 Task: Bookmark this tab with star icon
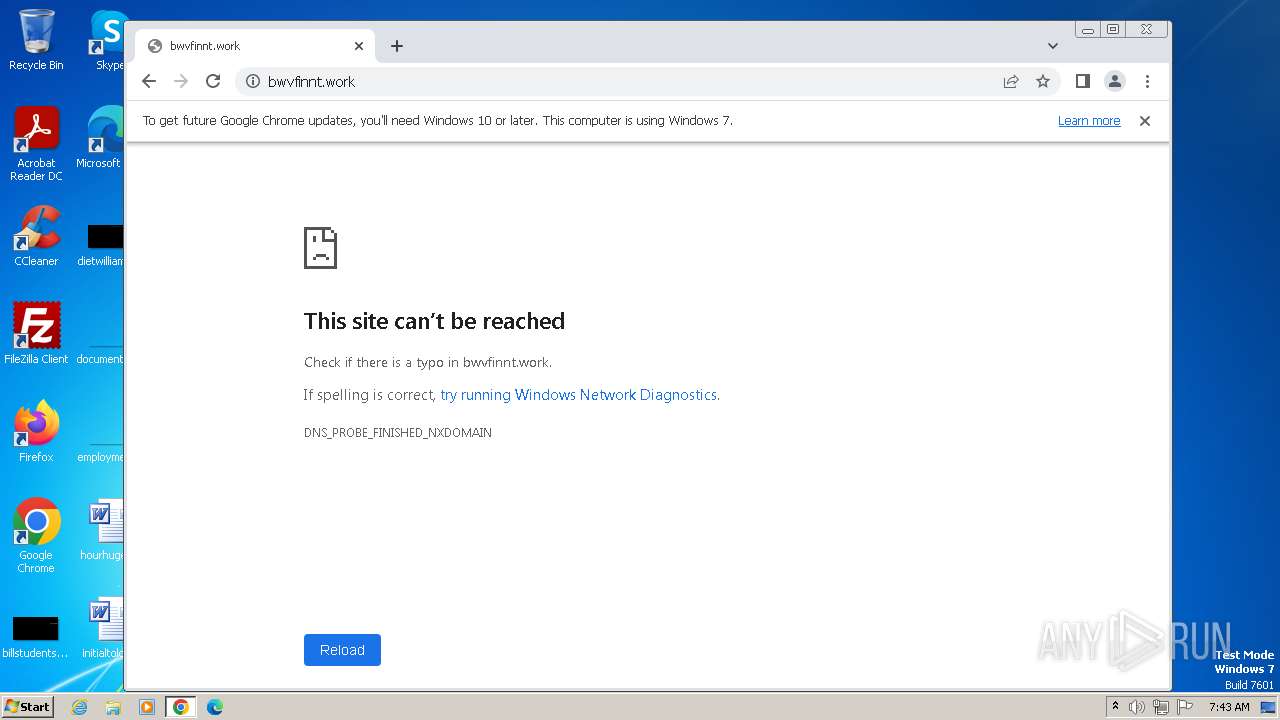coord(1043,82)
